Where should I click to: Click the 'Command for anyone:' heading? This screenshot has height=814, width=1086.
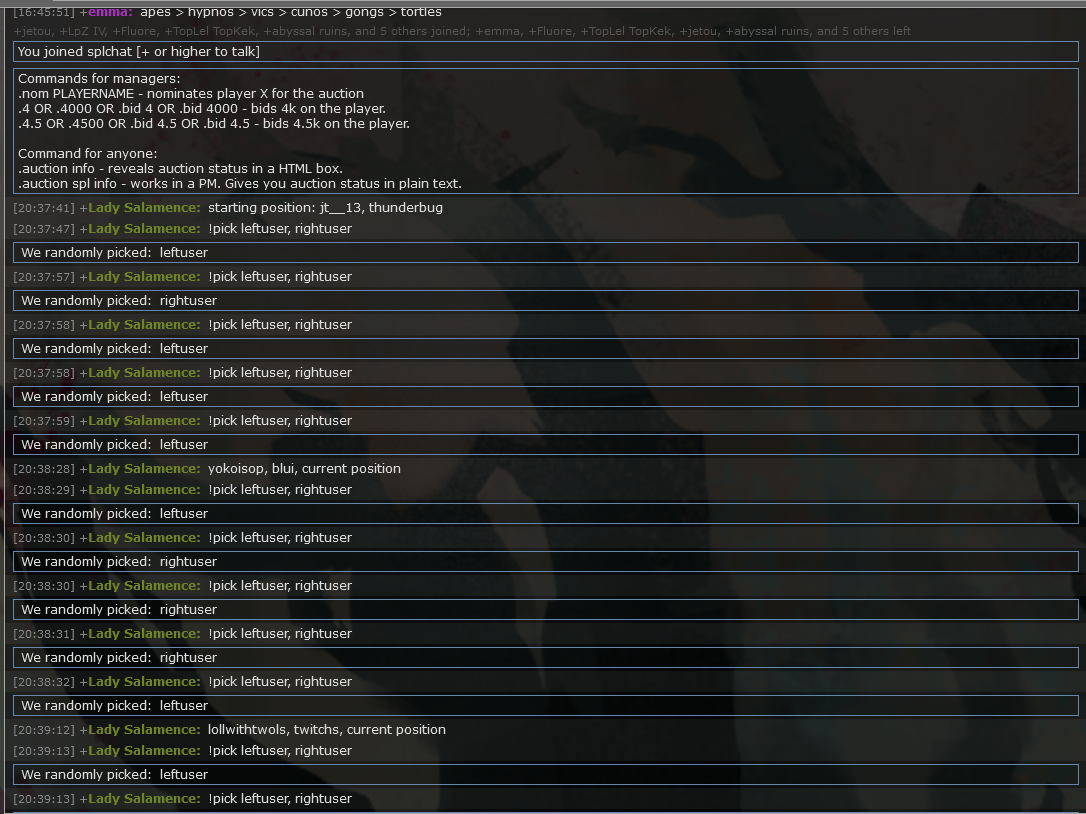coord(87,154)
